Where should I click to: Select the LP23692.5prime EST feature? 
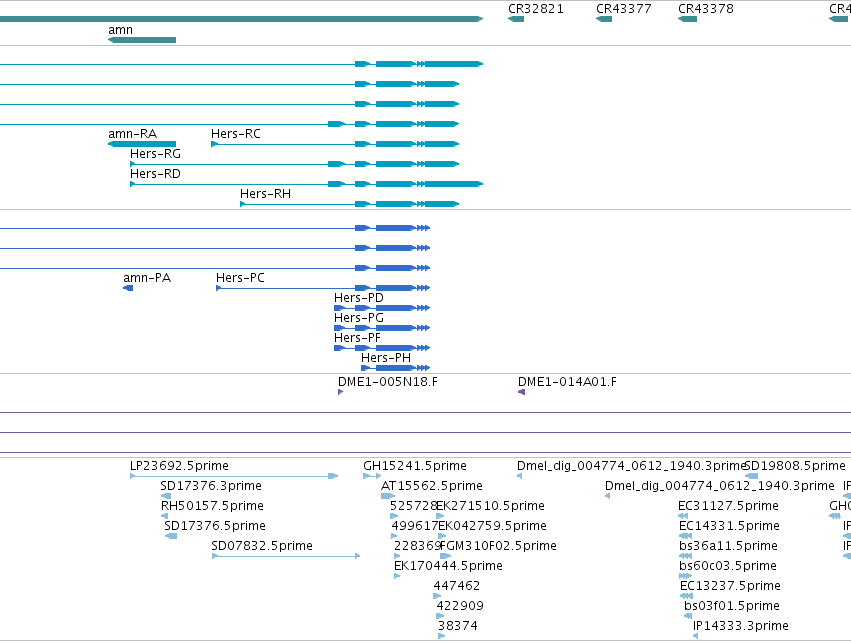234,476
